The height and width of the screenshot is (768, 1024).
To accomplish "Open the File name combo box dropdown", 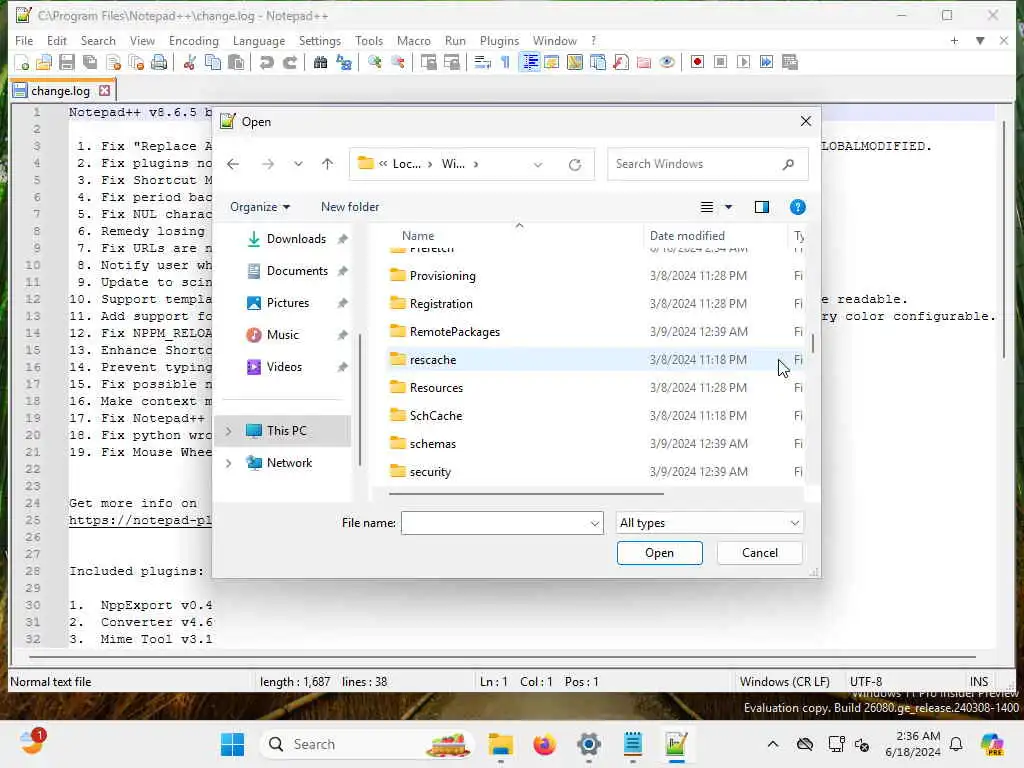I will pyautogui.click(x=594, y=523).
